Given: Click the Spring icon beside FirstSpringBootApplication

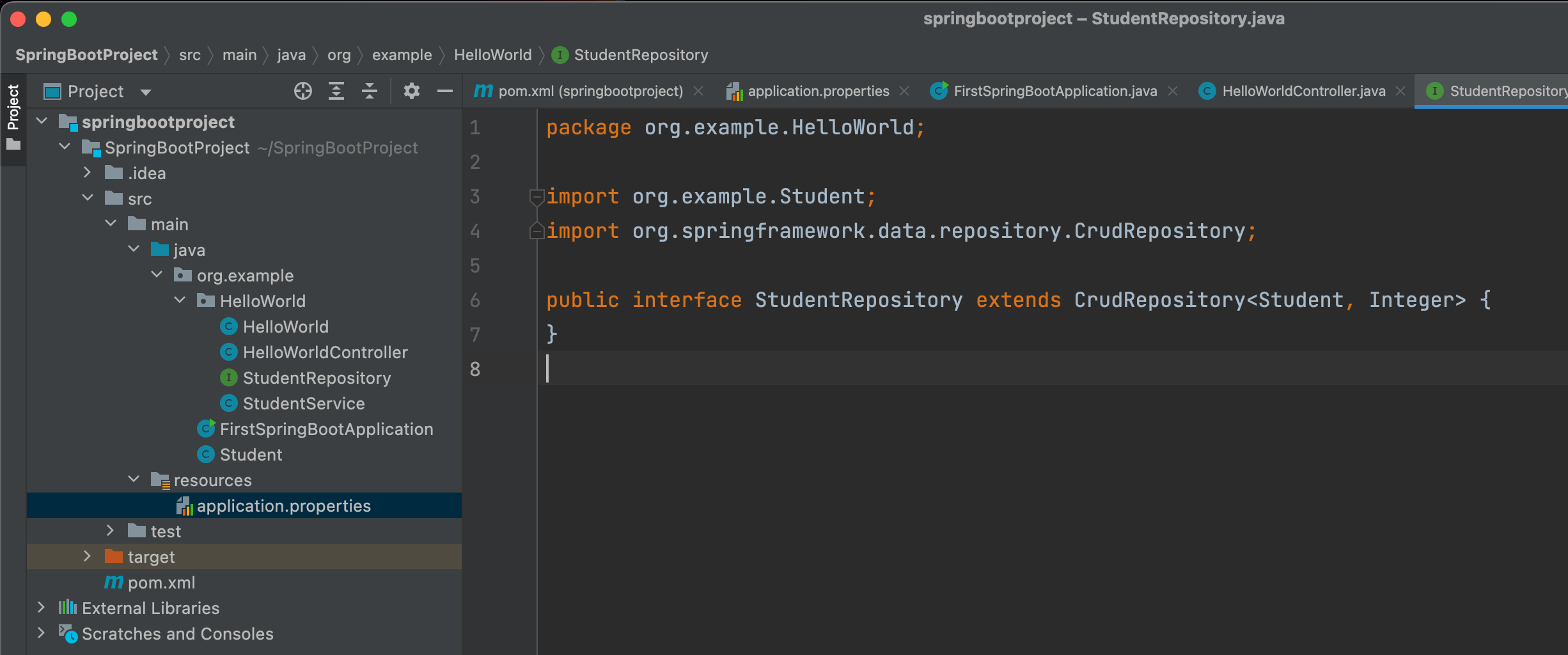Looking at the screenshot, I should pyautogui.click(x=205, y=429).
